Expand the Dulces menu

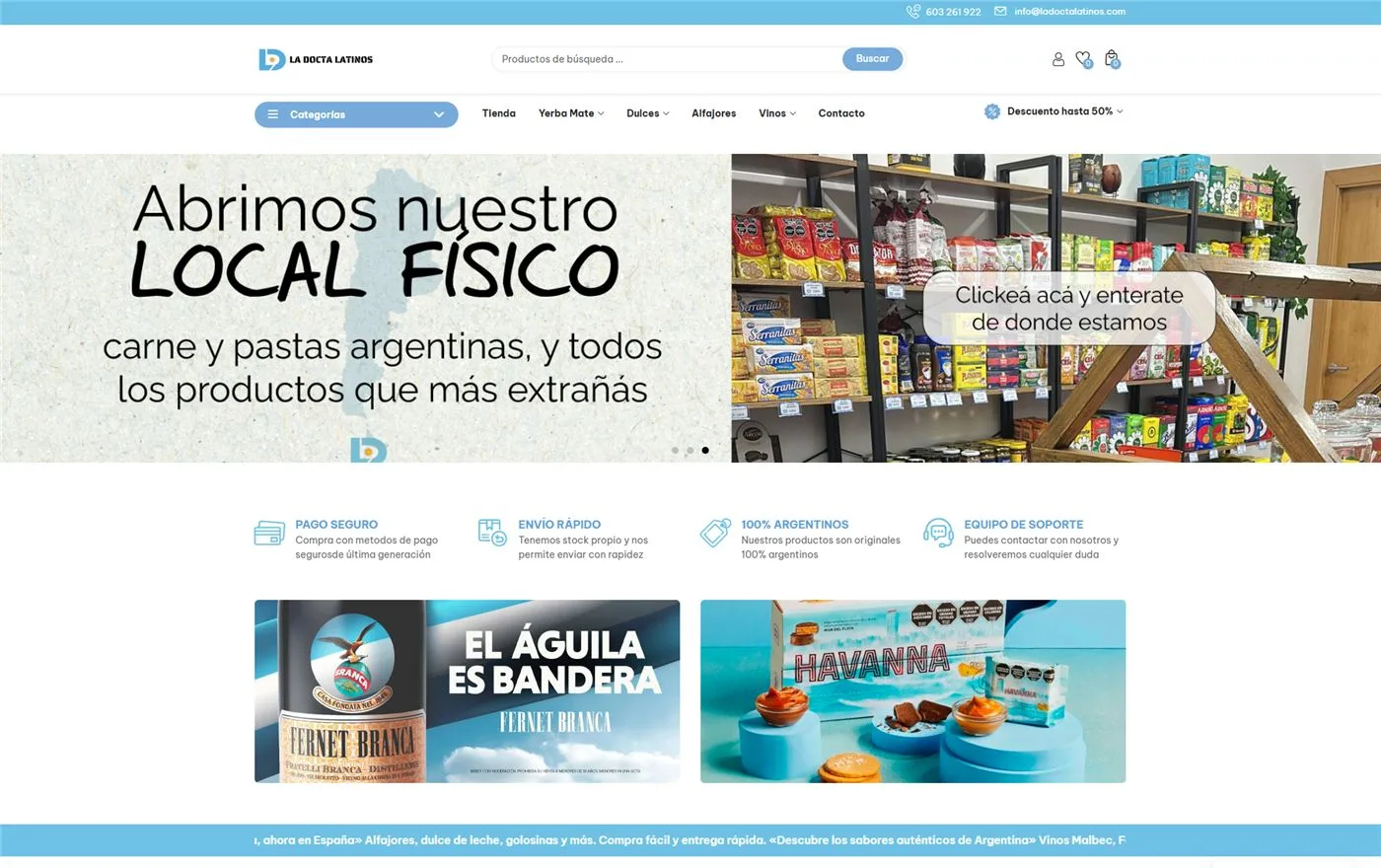pos(647,113)
